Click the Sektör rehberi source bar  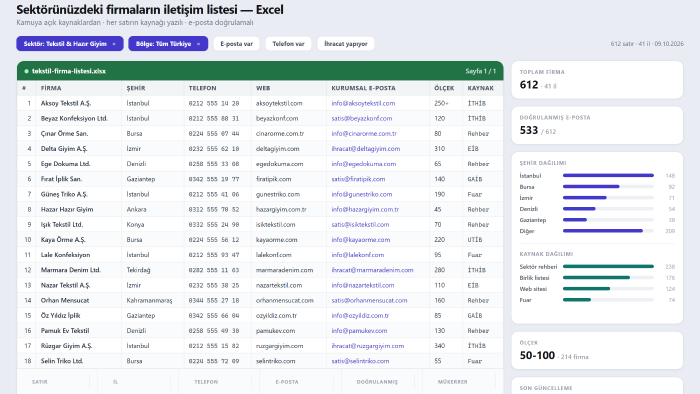(608, 266)
